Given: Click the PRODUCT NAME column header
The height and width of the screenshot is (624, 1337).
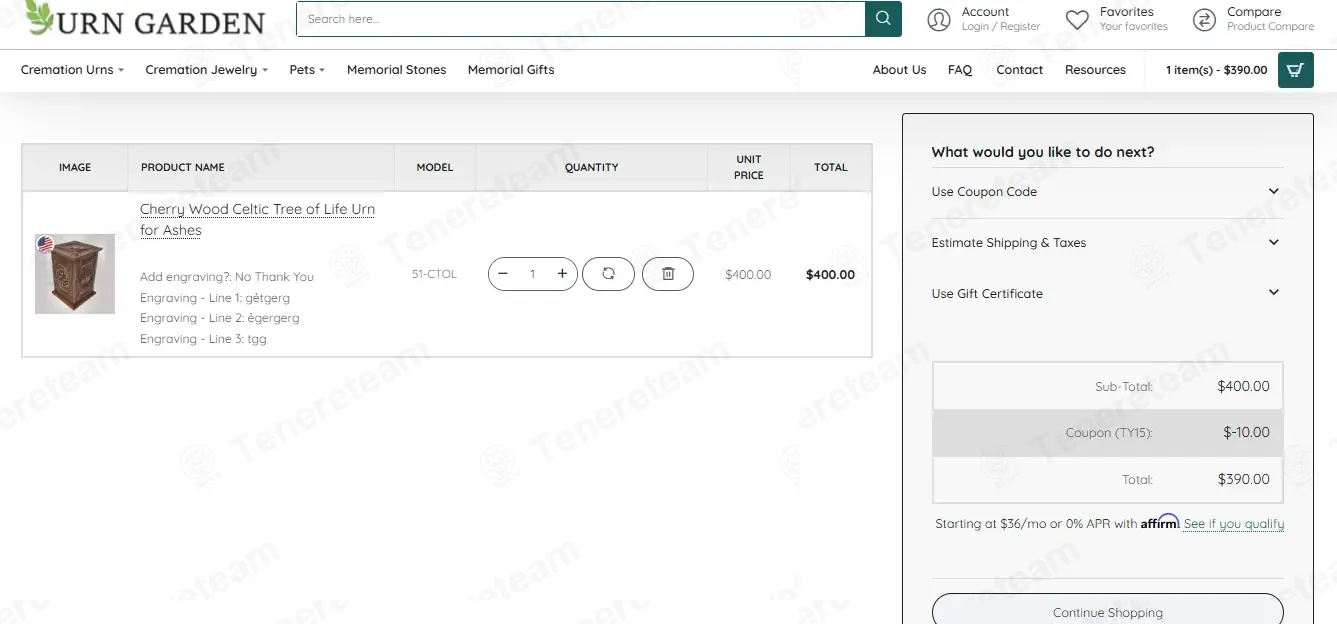Looking at the screenshot, I should [x=183, y=167].
